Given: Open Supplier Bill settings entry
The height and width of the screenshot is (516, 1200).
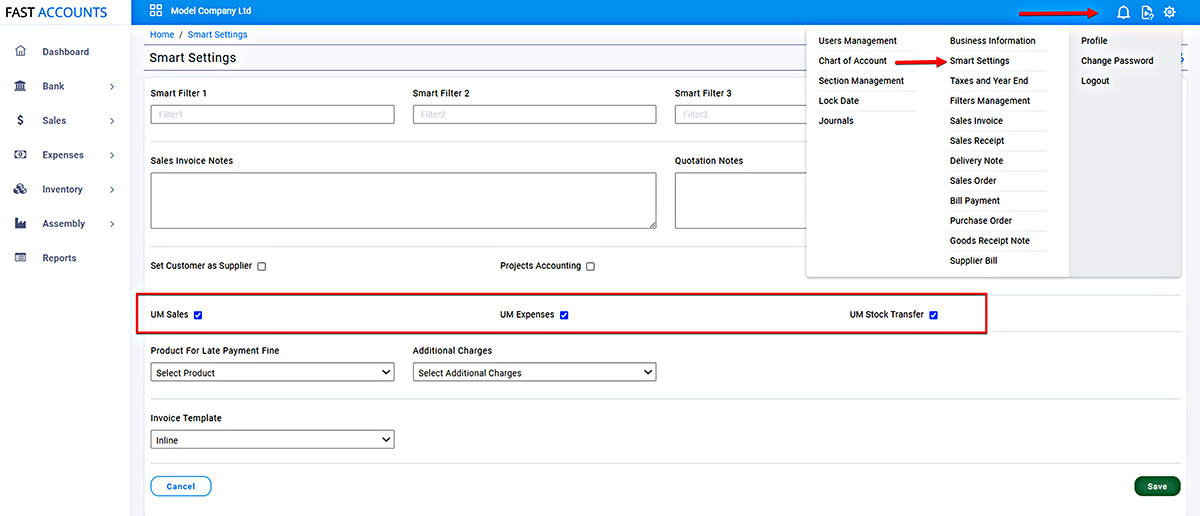Looking at the screenshot, I should 974,261.
